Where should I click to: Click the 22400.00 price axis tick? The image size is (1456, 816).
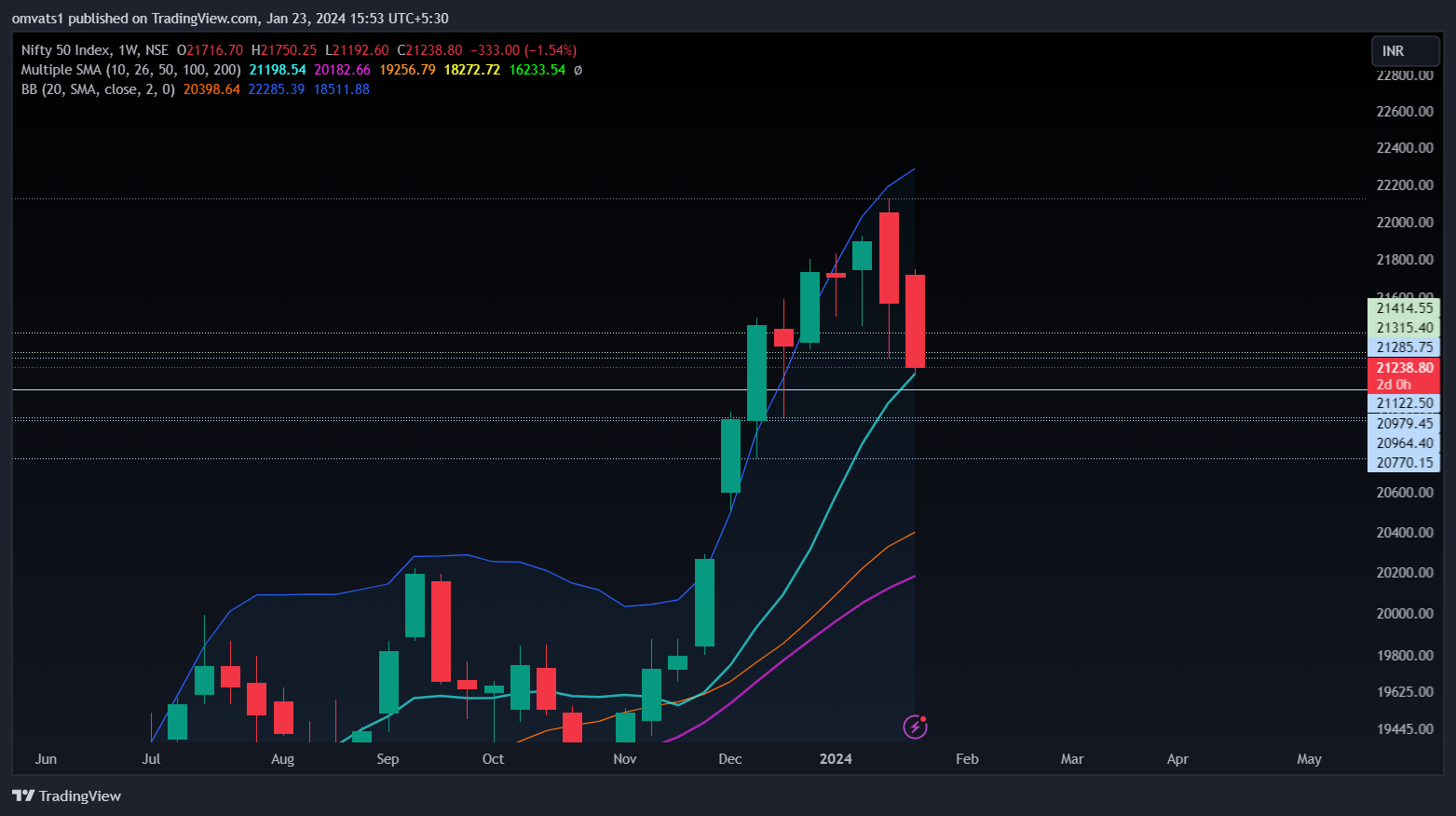click(x=1405, y=148)
